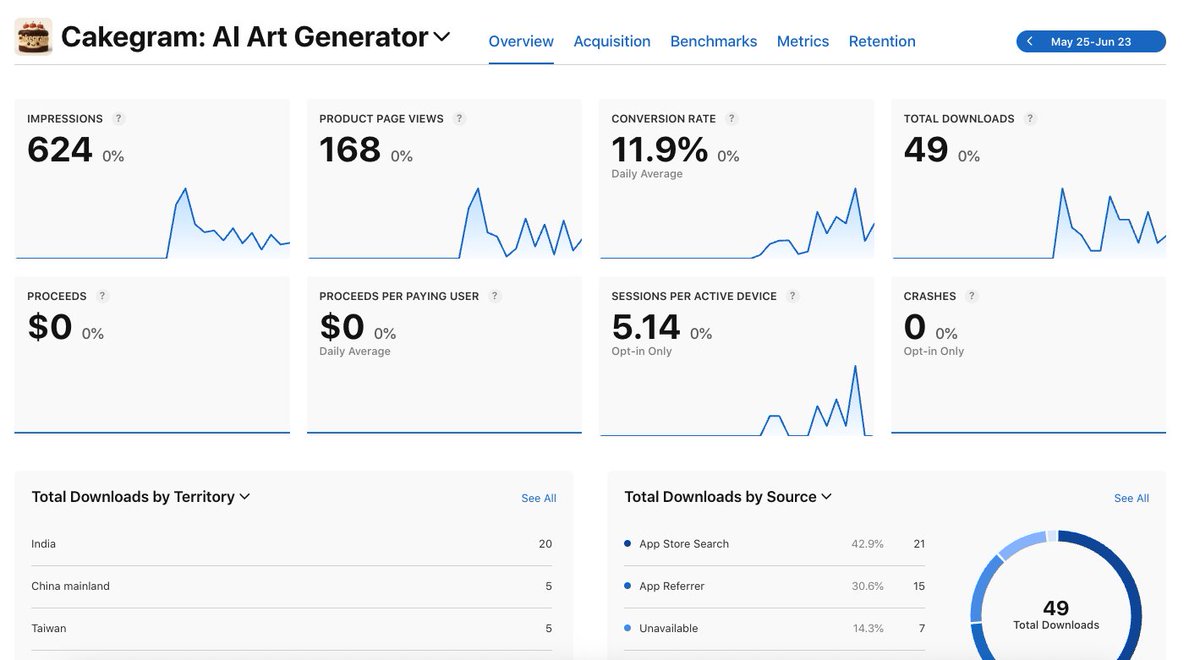
Task: Show help for Impressions metric
Action: coord(118,118)
